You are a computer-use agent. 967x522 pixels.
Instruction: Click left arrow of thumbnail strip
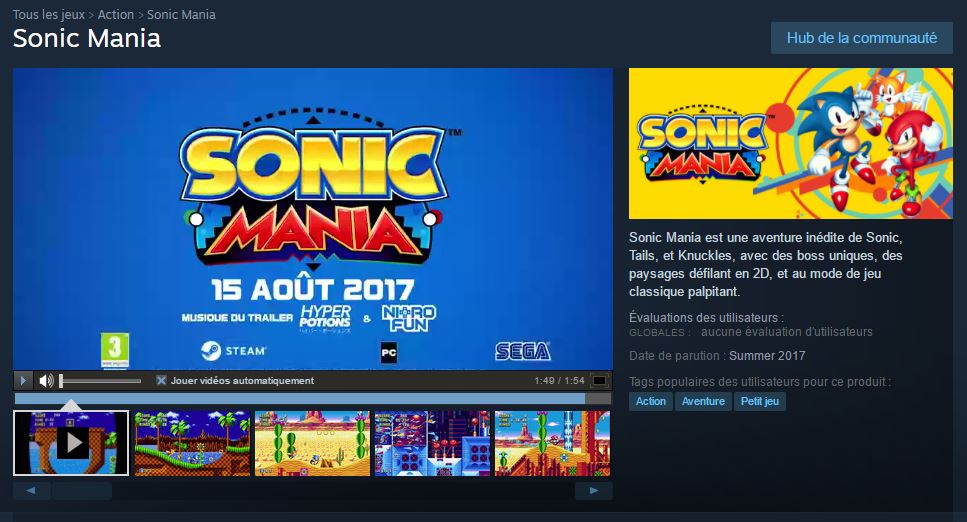coord(31,491)
